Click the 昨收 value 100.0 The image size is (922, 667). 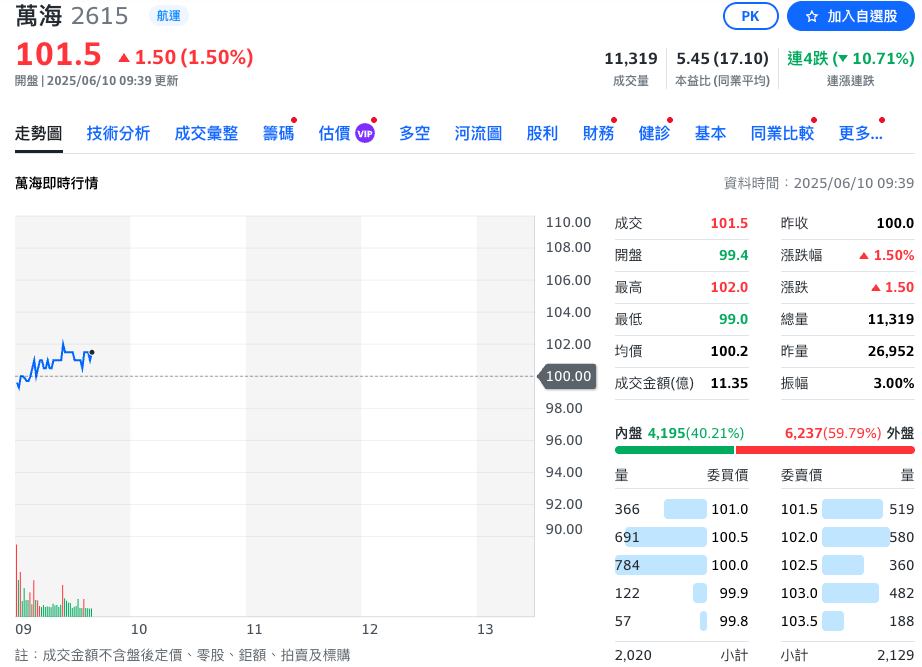(x=895, y=223)
